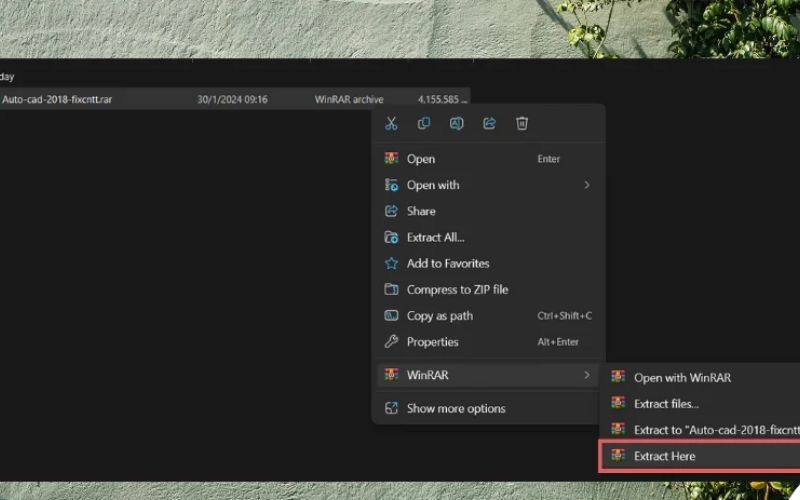The width and height of the screenshot is (800, 500).
Task: Click the icon beside Extract Here
Action: [618, 455]
